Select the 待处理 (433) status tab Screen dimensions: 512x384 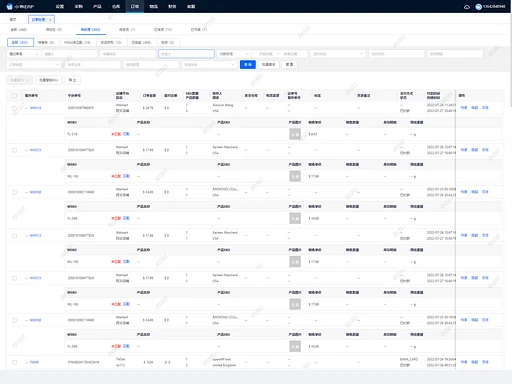tap(90, 30)
